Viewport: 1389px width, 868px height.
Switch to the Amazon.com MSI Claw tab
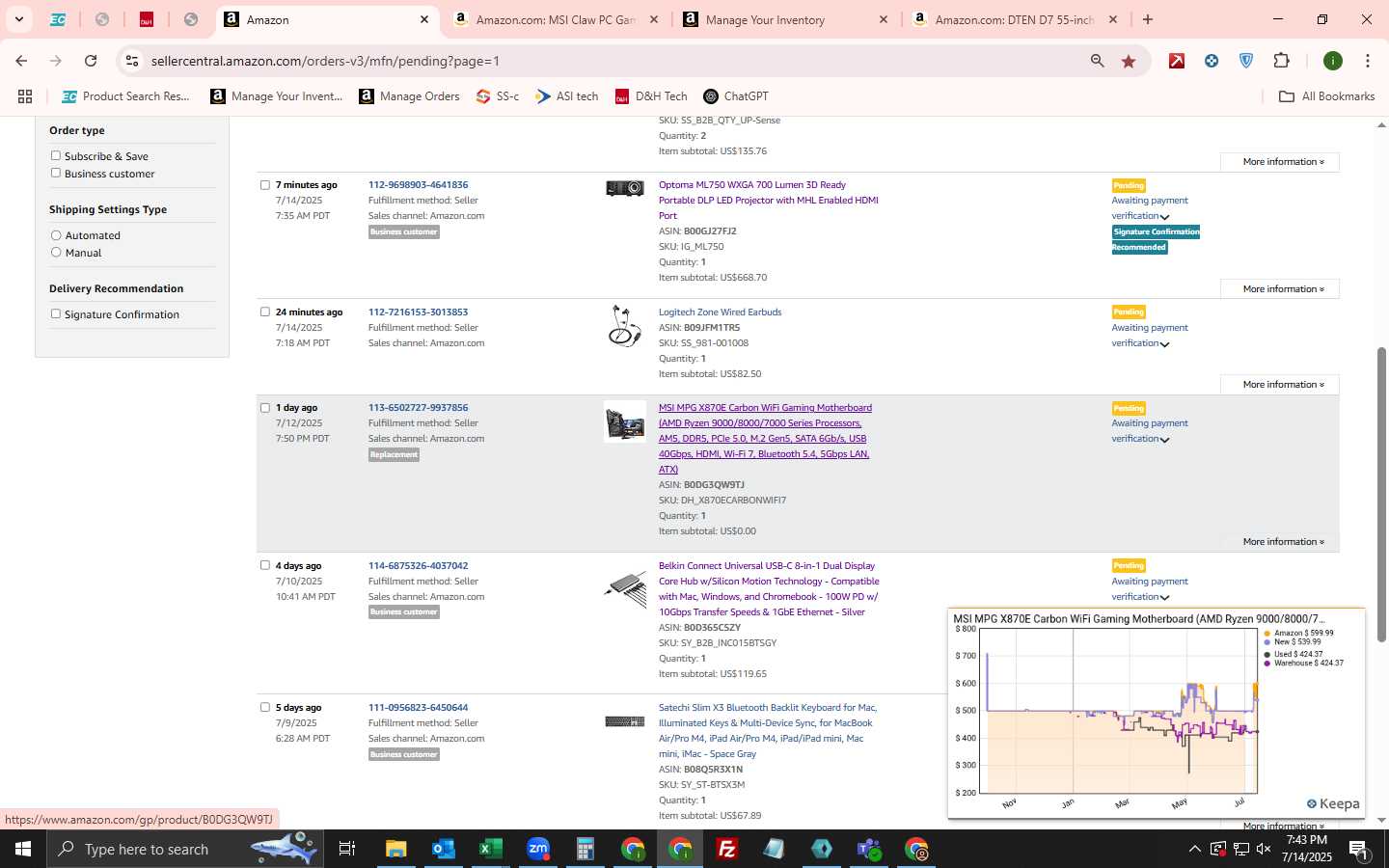[x=554, y=19]
